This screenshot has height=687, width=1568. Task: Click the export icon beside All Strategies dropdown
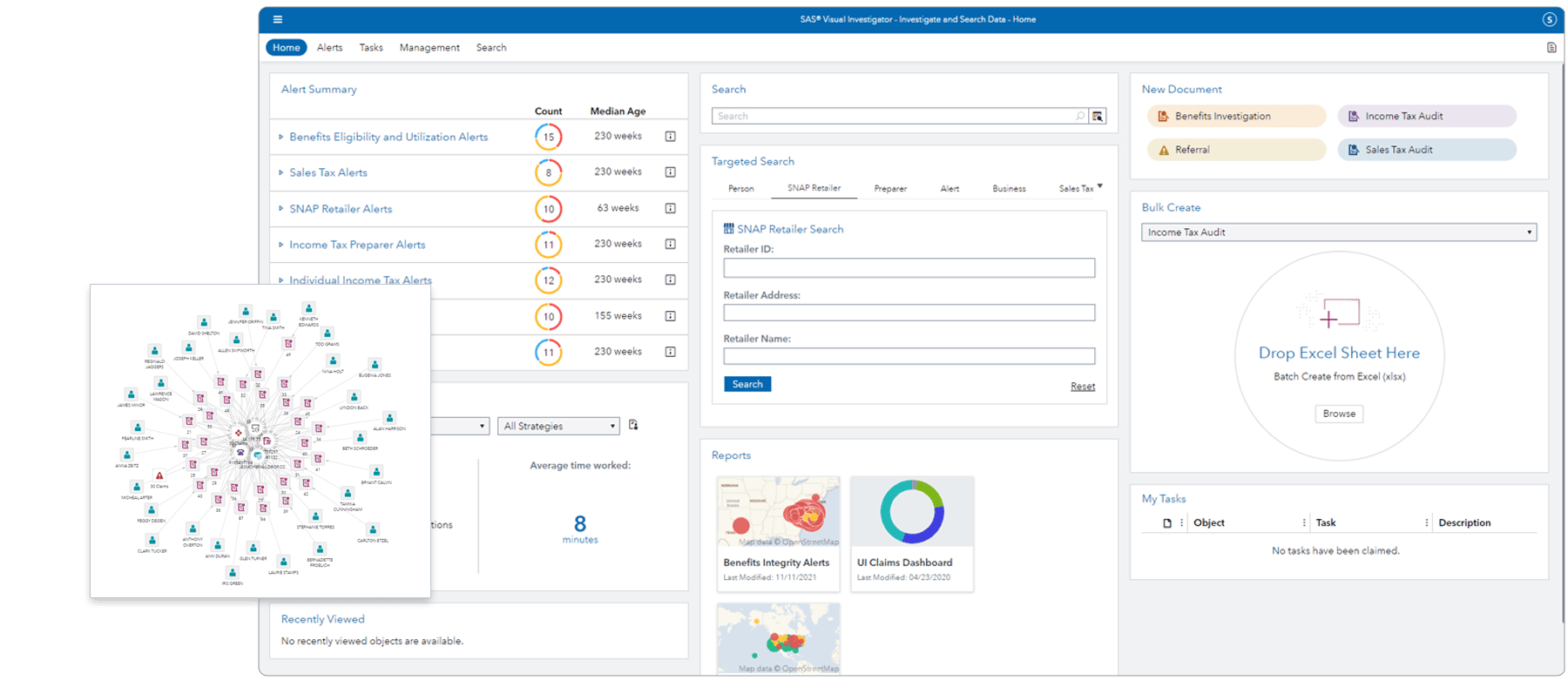(633, 425)
